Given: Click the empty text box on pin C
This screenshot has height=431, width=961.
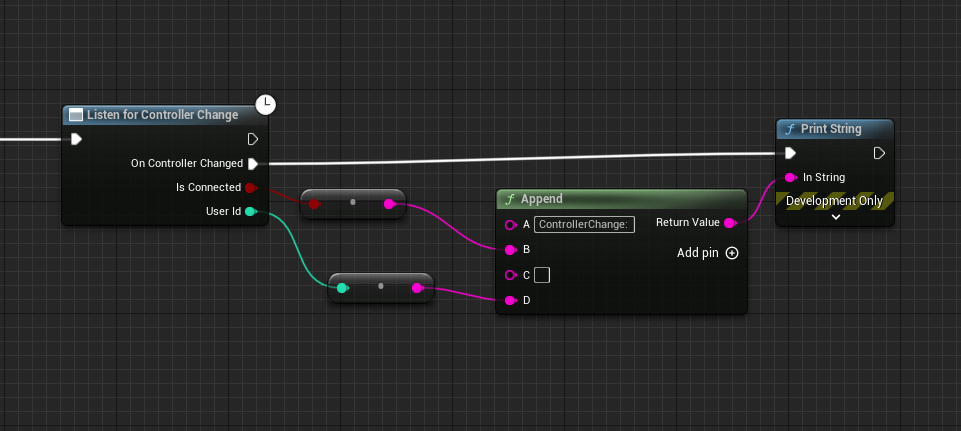Looking at the screenshot, I should pyautogui.click(x=541, y=275).
